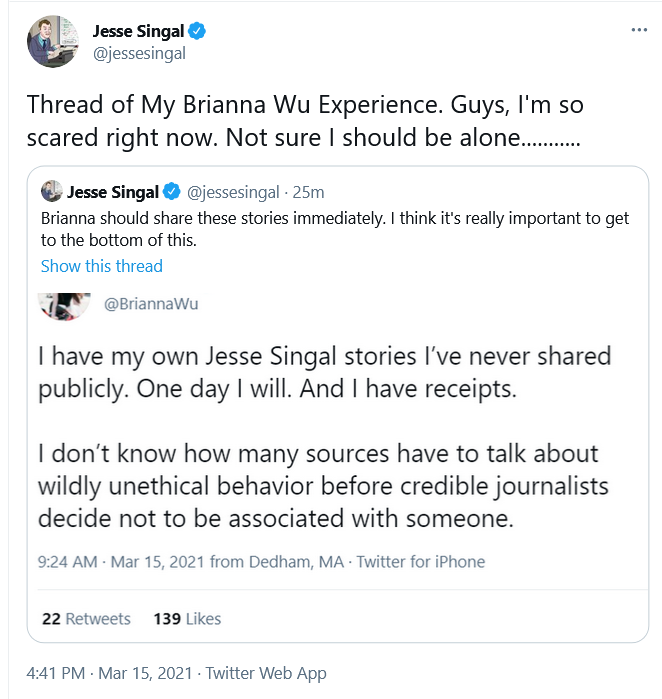Open the 4:41 PM · Mar 15, 2021 timestamp
Screen dimensions: 662x699
[x=109, y=673]
